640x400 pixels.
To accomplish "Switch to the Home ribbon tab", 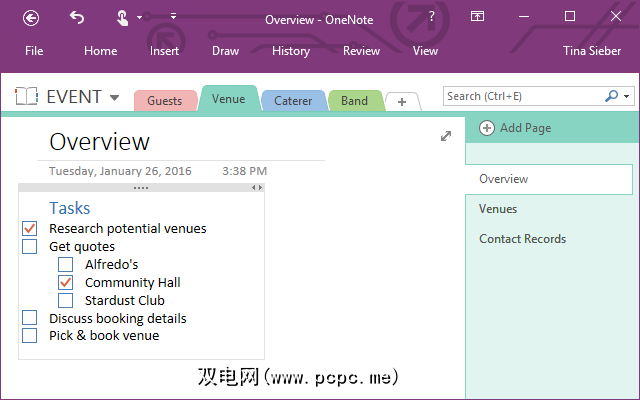I will click(100, 51).
